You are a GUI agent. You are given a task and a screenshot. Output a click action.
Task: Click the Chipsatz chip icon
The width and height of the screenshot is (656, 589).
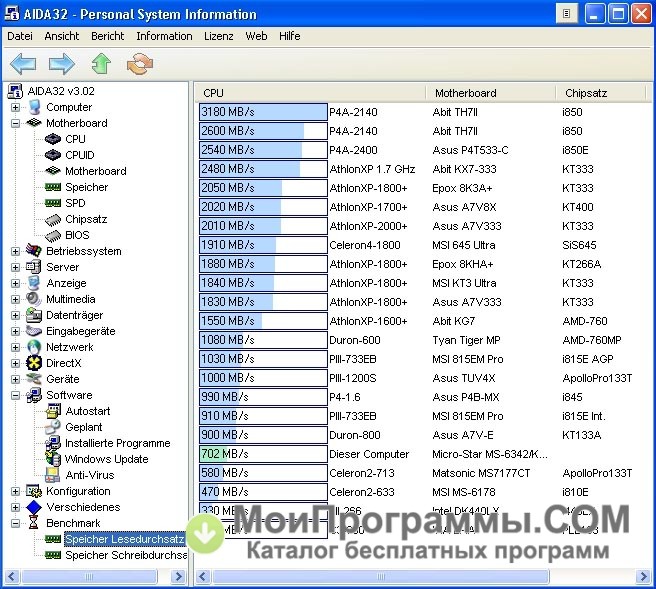click(x=53, y=219)
